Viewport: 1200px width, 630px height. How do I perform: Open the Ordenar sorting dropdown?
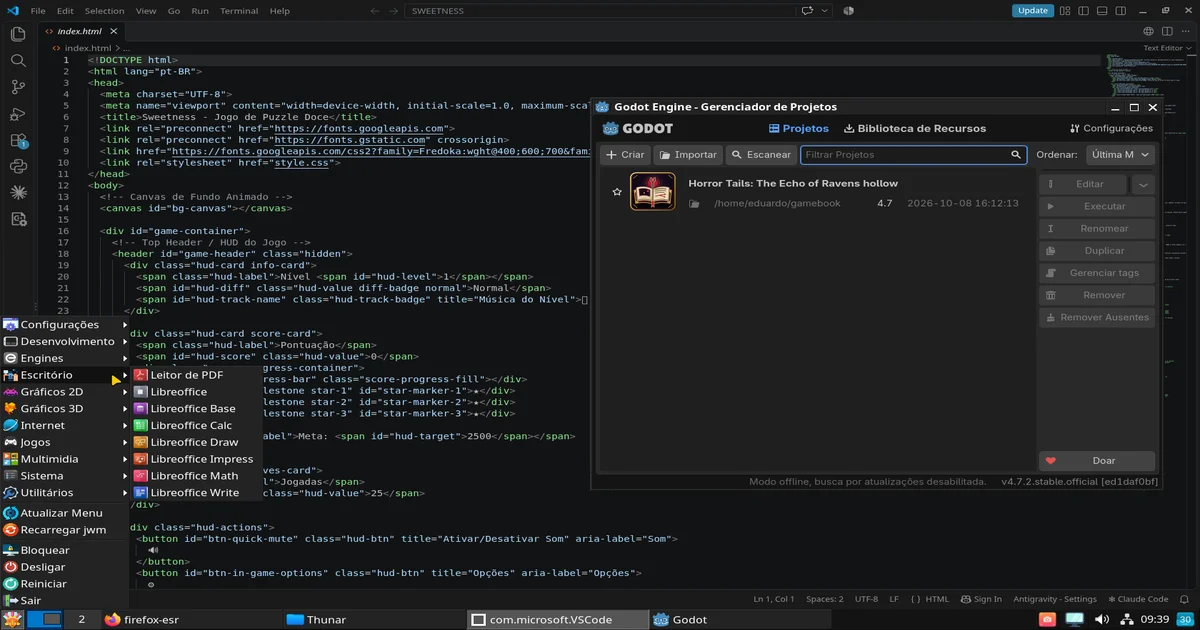point(1120,155)
